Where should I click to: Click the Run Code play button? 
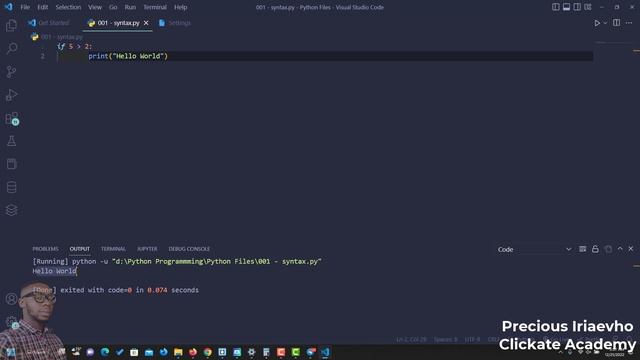[x=597, y=23]
